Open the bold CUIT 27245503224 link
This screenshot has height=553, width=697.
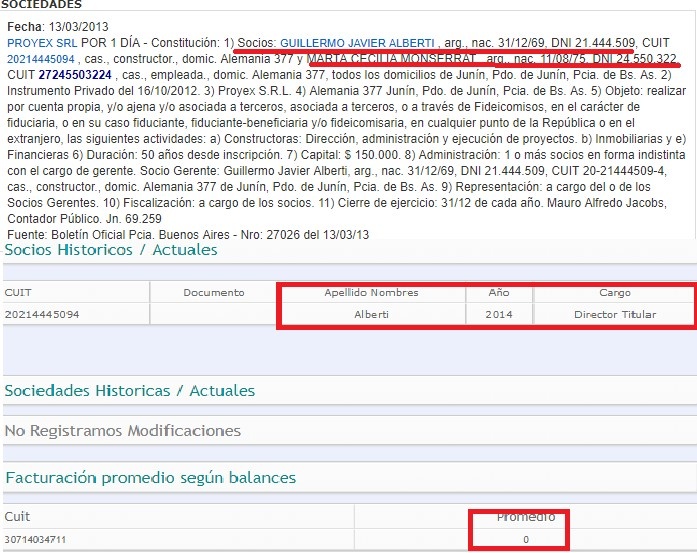[75, 75]
